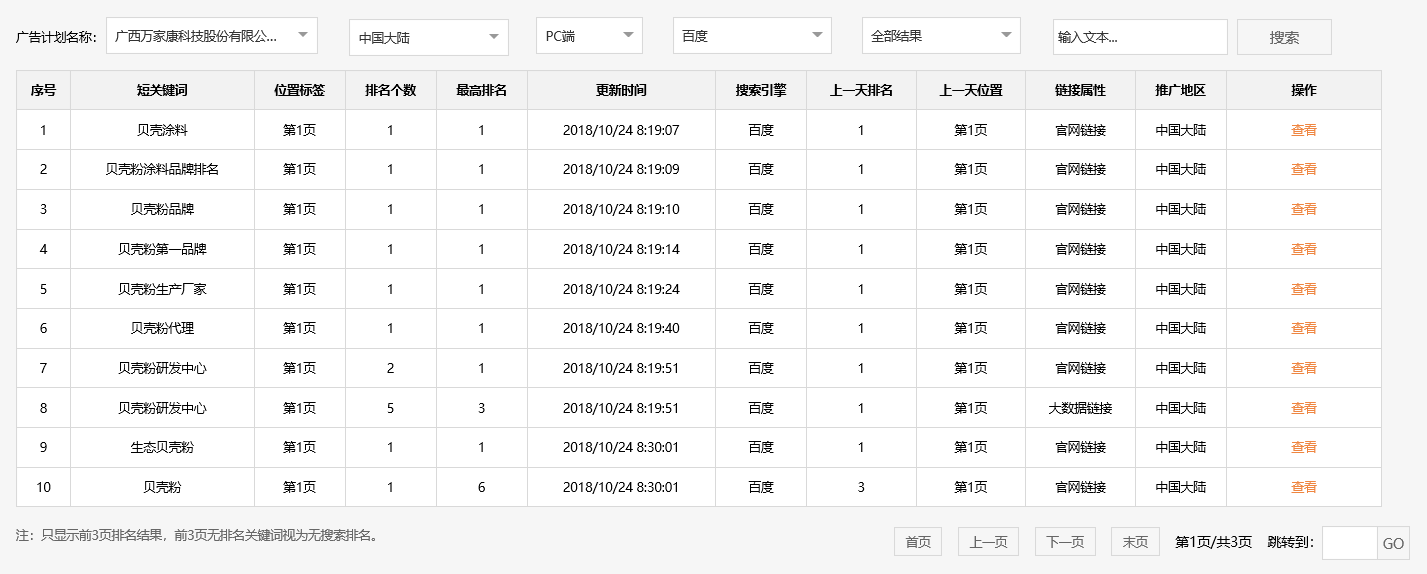Select keyword cell 贝壳粉涂料品牌排名
The image size is (1427, 574).
pos(162,169)
